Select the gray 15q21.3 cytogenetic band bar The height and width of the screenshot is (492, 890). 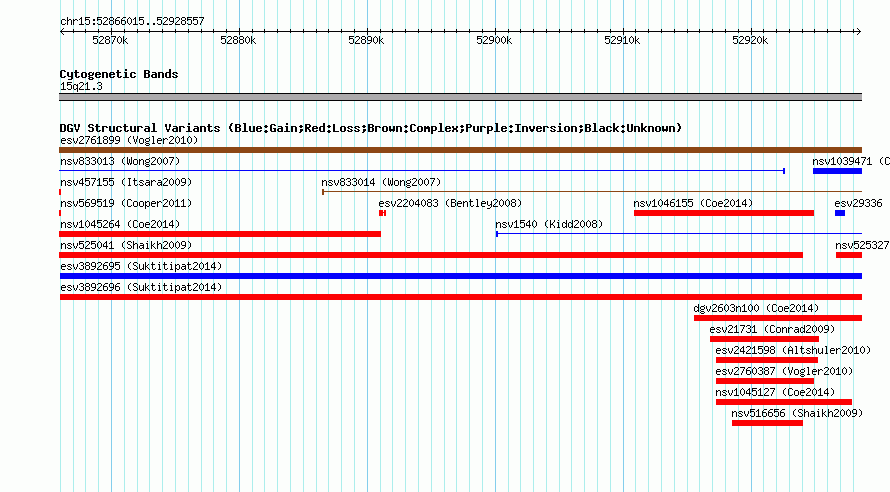click(460, 97)
